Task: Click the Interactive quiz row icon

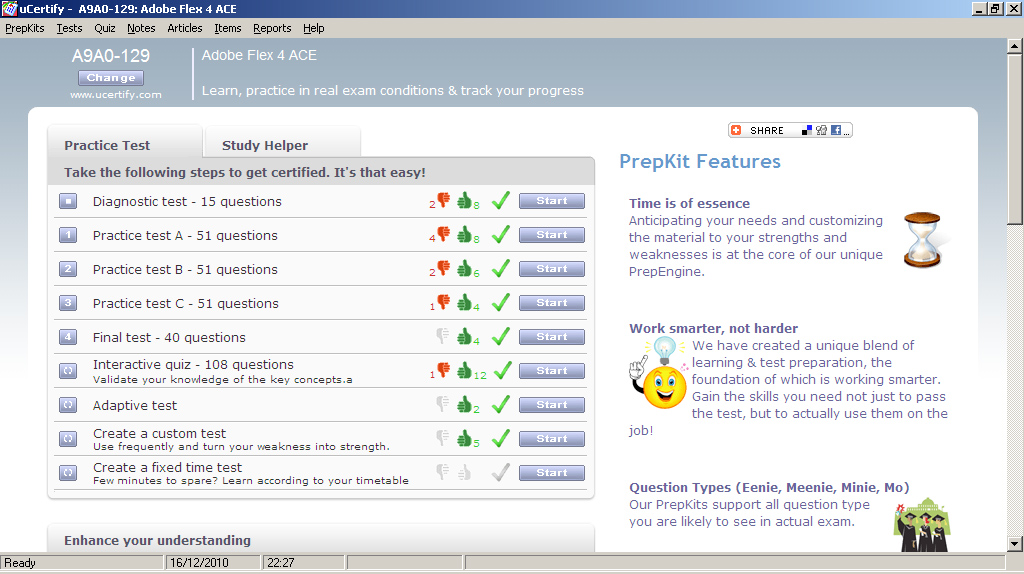Action: 68,371
